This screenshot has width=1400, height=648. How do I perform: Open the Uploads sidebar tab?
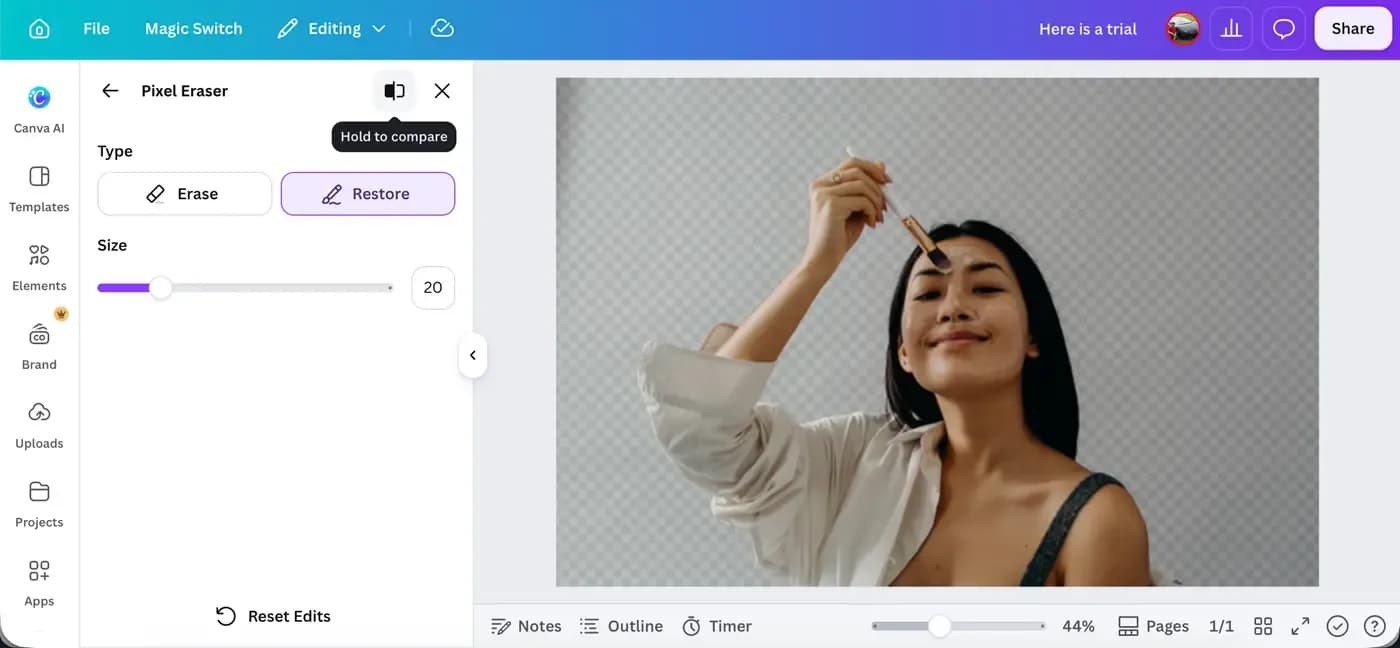coord(39,425)
